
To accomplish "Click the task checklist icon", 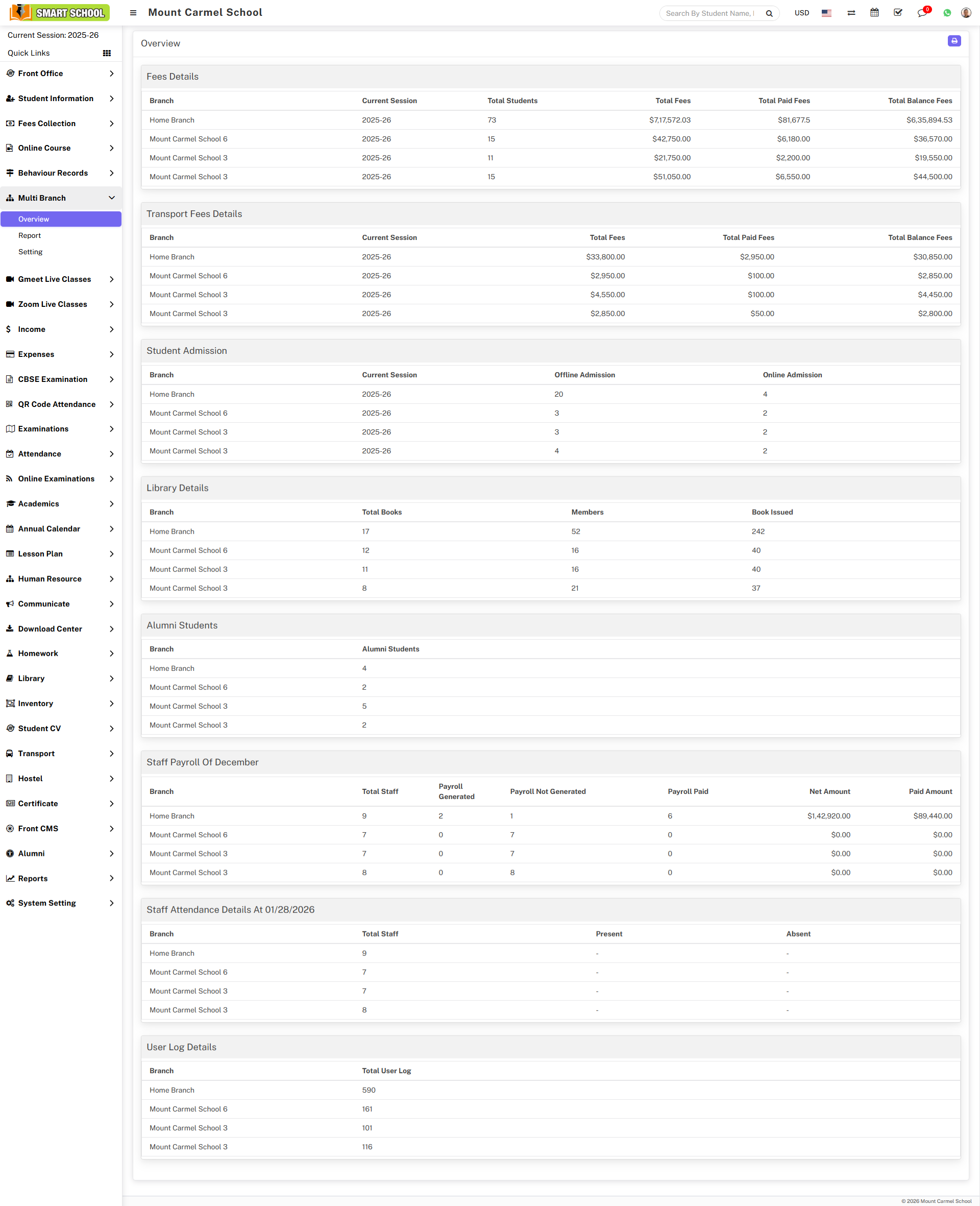I will coord(898,12).
